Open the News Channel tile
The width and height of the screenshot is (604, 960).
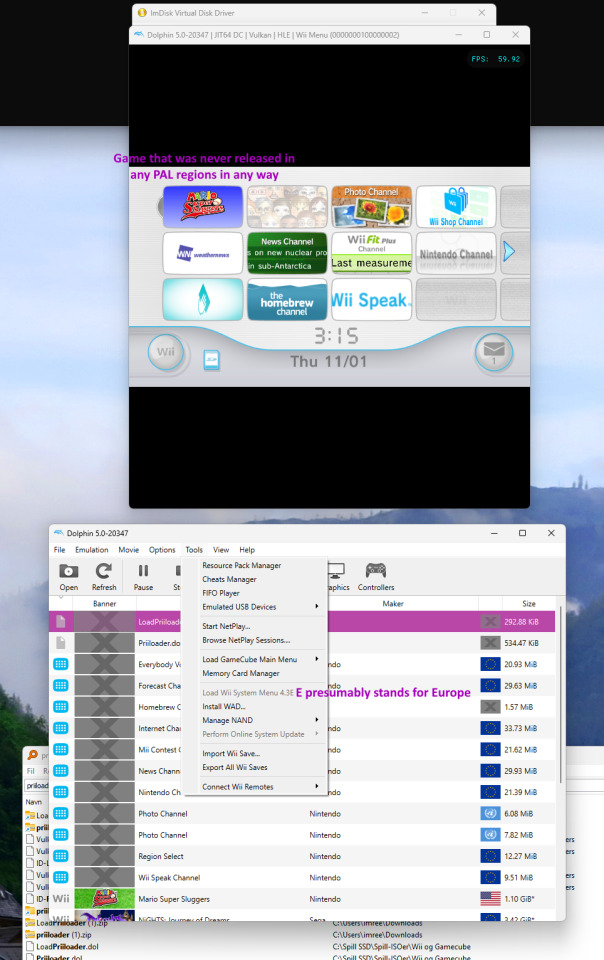pyautogui.click(x=287, y=253)
